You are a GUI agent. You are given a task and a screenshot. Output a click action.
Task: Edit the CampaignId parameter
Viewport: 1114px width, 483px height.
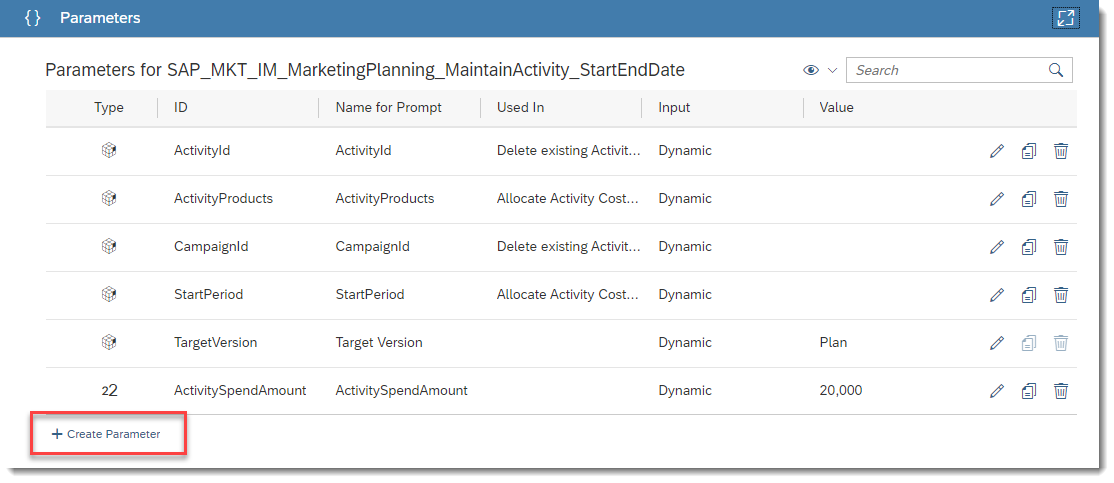[x=997, y=247]
